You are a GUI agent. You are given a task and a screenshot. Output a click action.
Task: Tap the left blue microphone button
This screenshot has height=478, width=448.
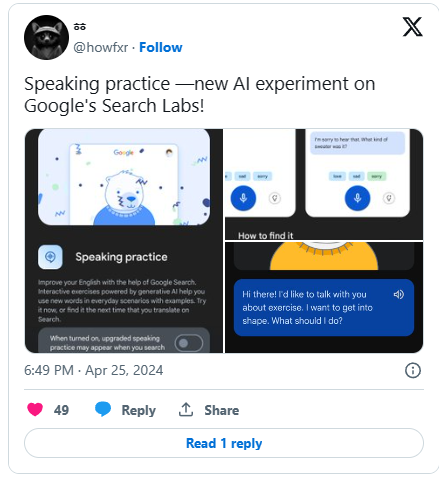(243, 198)
